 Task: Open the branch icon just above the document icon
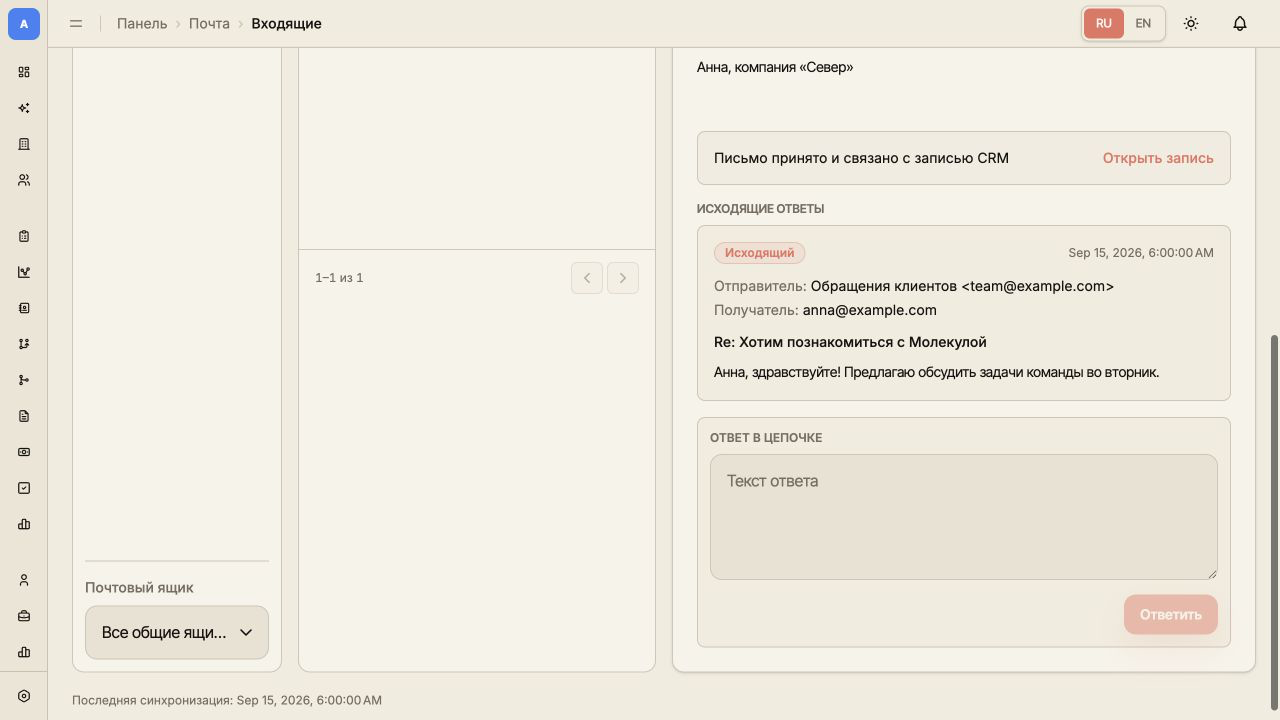(24, 380)
